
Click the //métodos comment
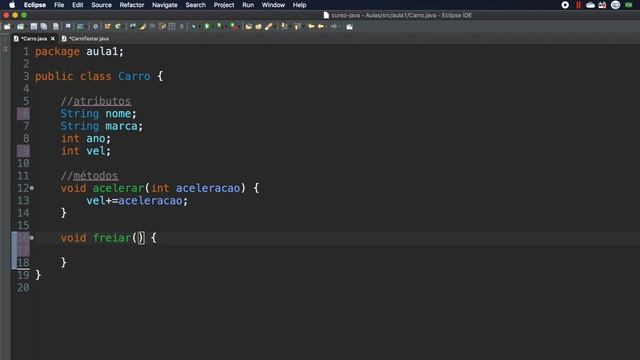tap(89, 176)
